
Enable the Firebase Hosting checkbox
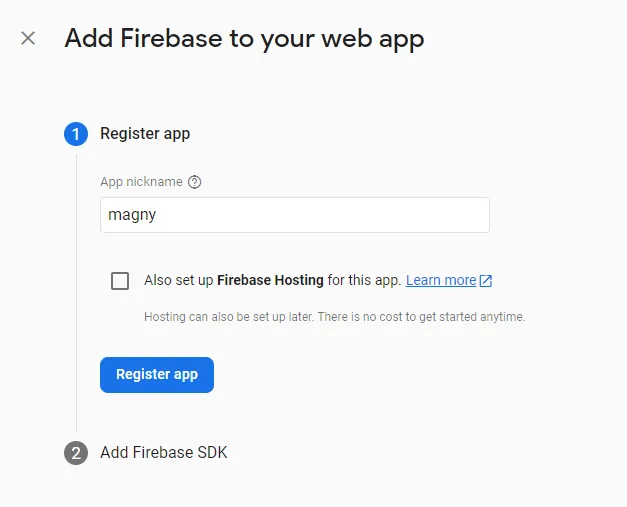(x=120, y=281)
